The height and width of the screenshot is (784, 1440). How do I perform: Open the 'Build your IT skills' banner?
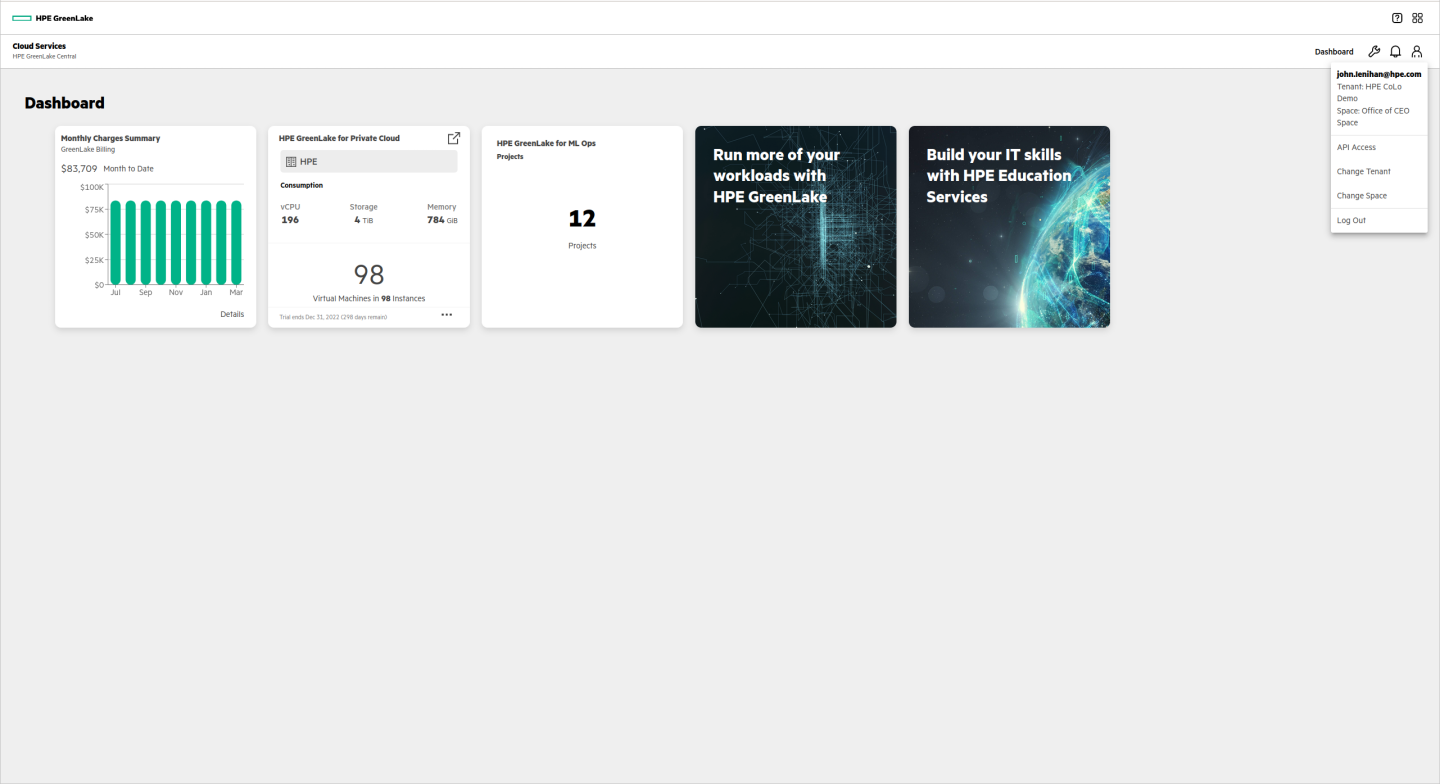click(x=1009, y=226)
